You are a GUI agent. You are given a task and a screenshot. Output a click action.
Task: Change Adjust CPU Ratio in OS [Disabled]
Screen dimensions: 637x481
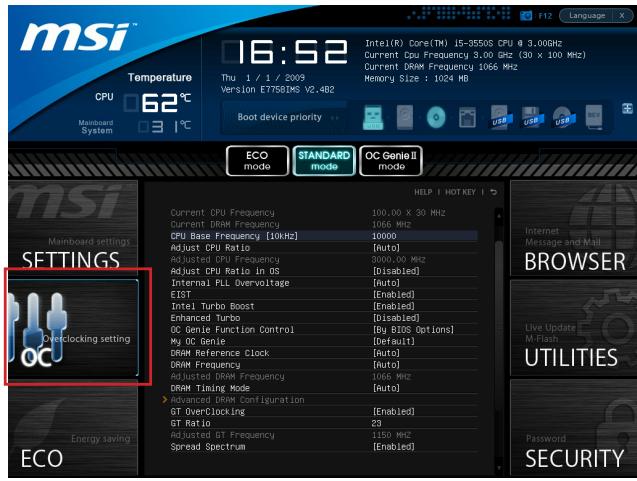[x=396, y=271]
